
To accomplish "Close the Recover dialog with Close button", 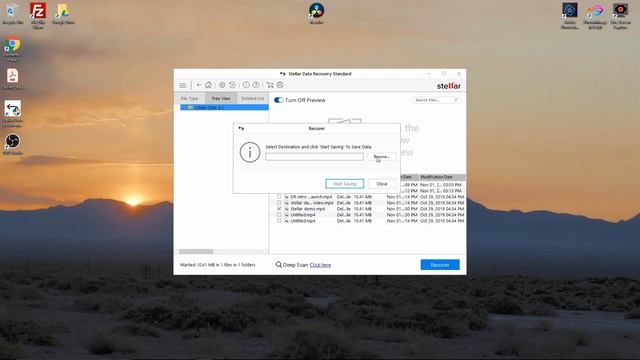I will point(382,184).
